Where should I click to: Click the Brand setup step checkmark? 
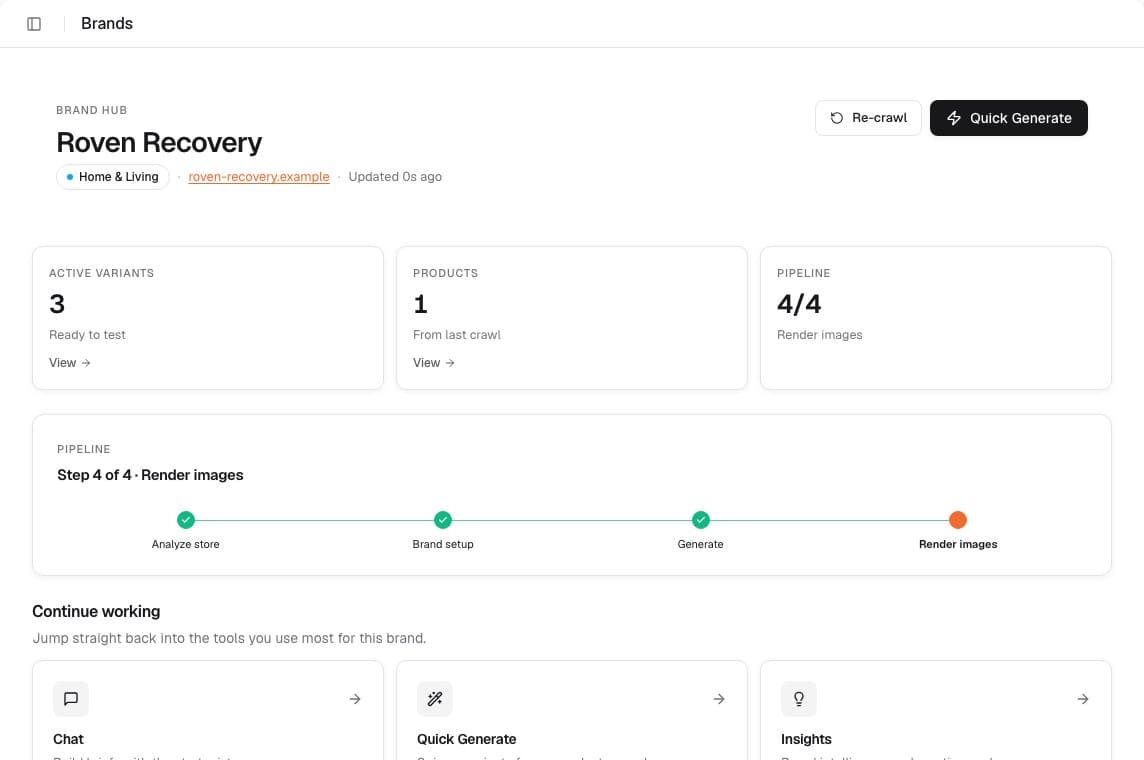443,520
